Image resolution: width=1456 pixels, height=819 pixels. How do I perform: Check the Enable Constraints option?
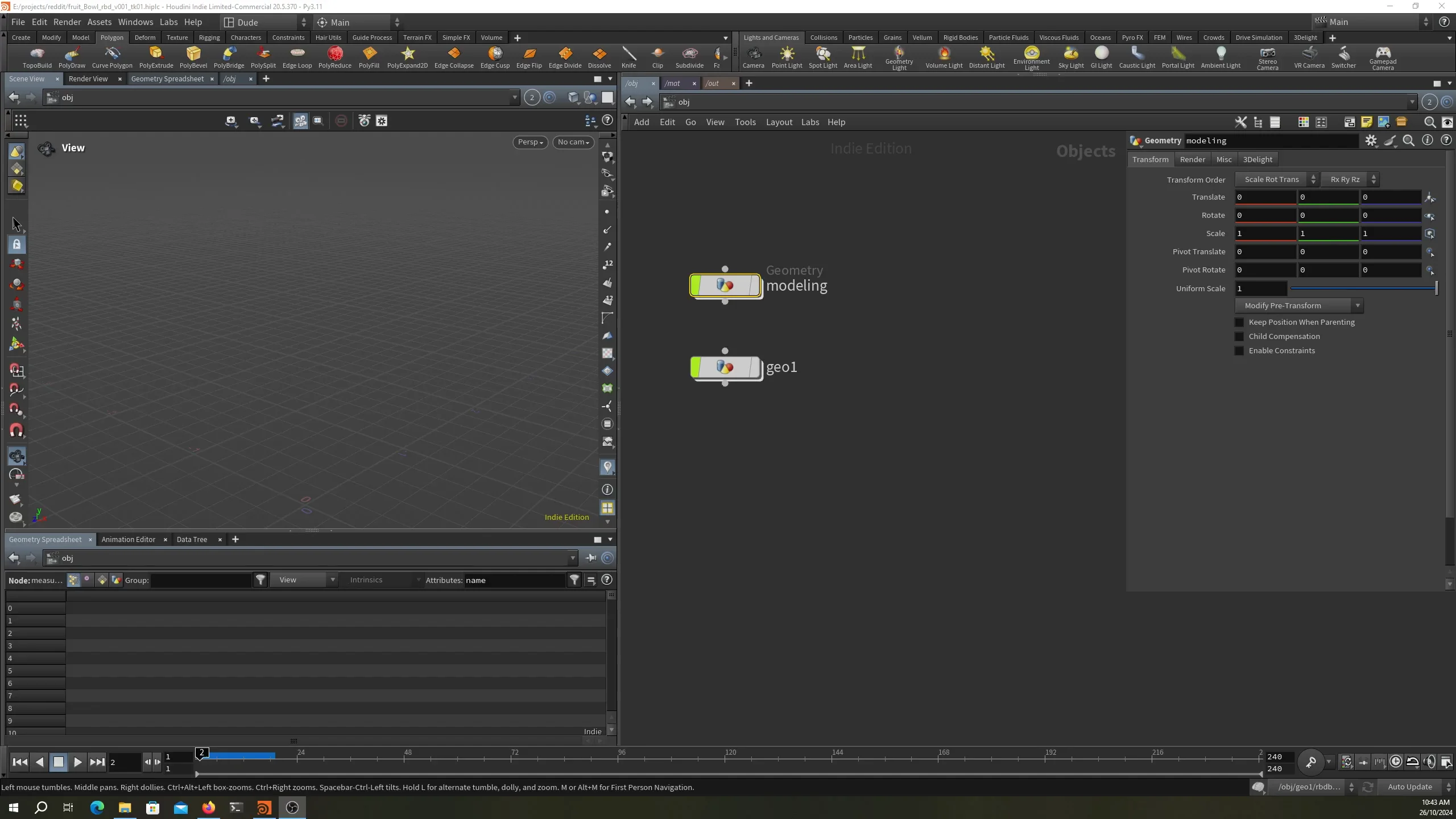tap(1239, 350)
